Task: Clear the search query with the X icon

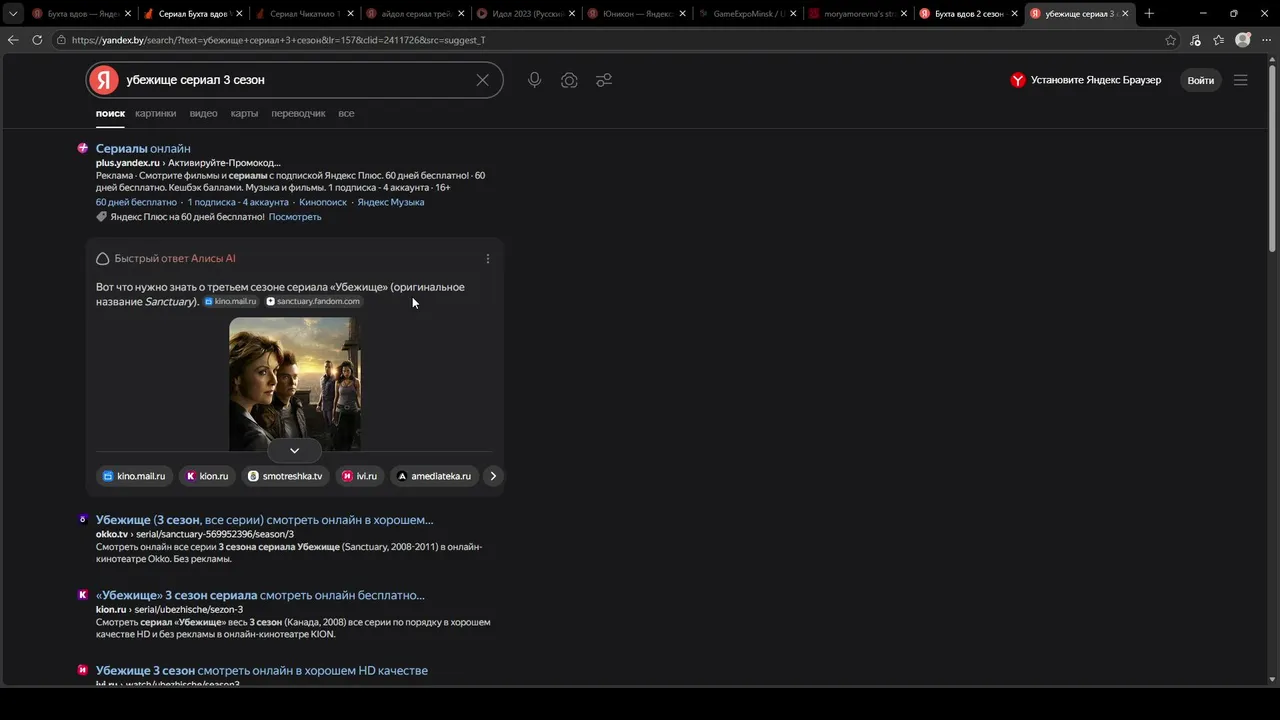Action: (x=482, y=80)
